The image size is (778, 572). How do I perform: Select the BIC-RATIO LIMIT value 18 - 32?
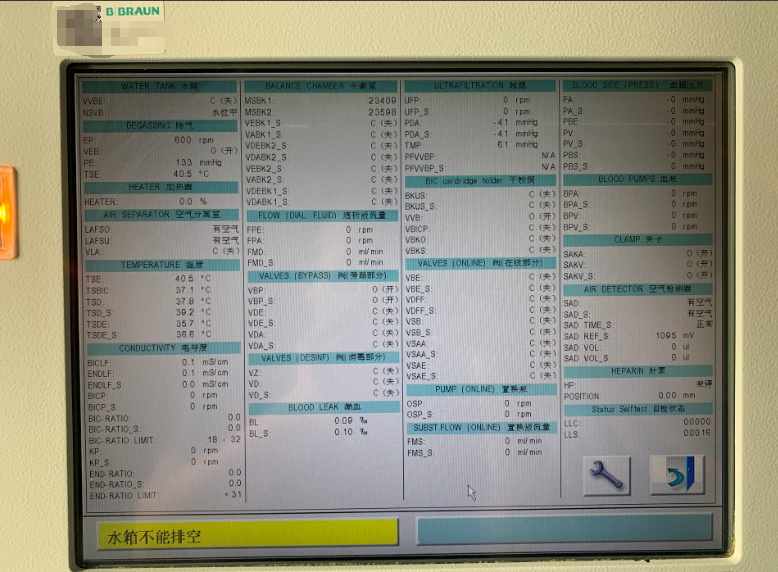(x=224, y=440)
